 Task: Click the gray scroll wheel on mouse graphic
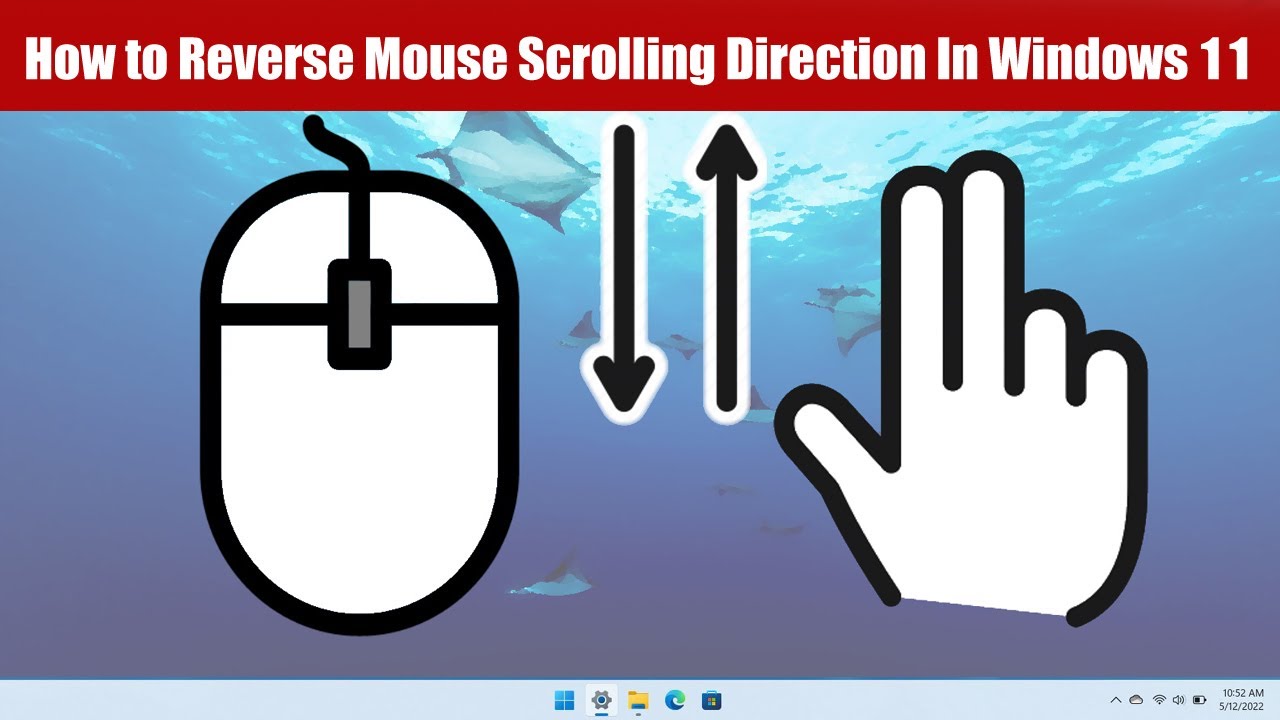(359, 314)
